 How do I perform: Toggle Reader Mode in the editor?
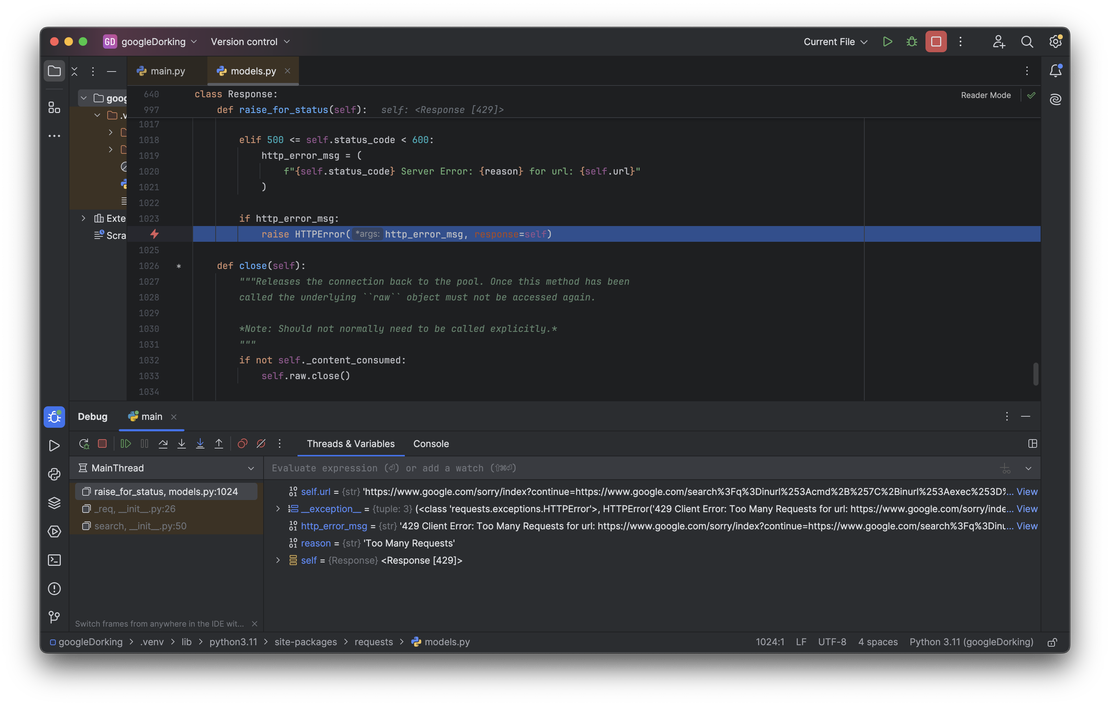click(x=985, y=95)
